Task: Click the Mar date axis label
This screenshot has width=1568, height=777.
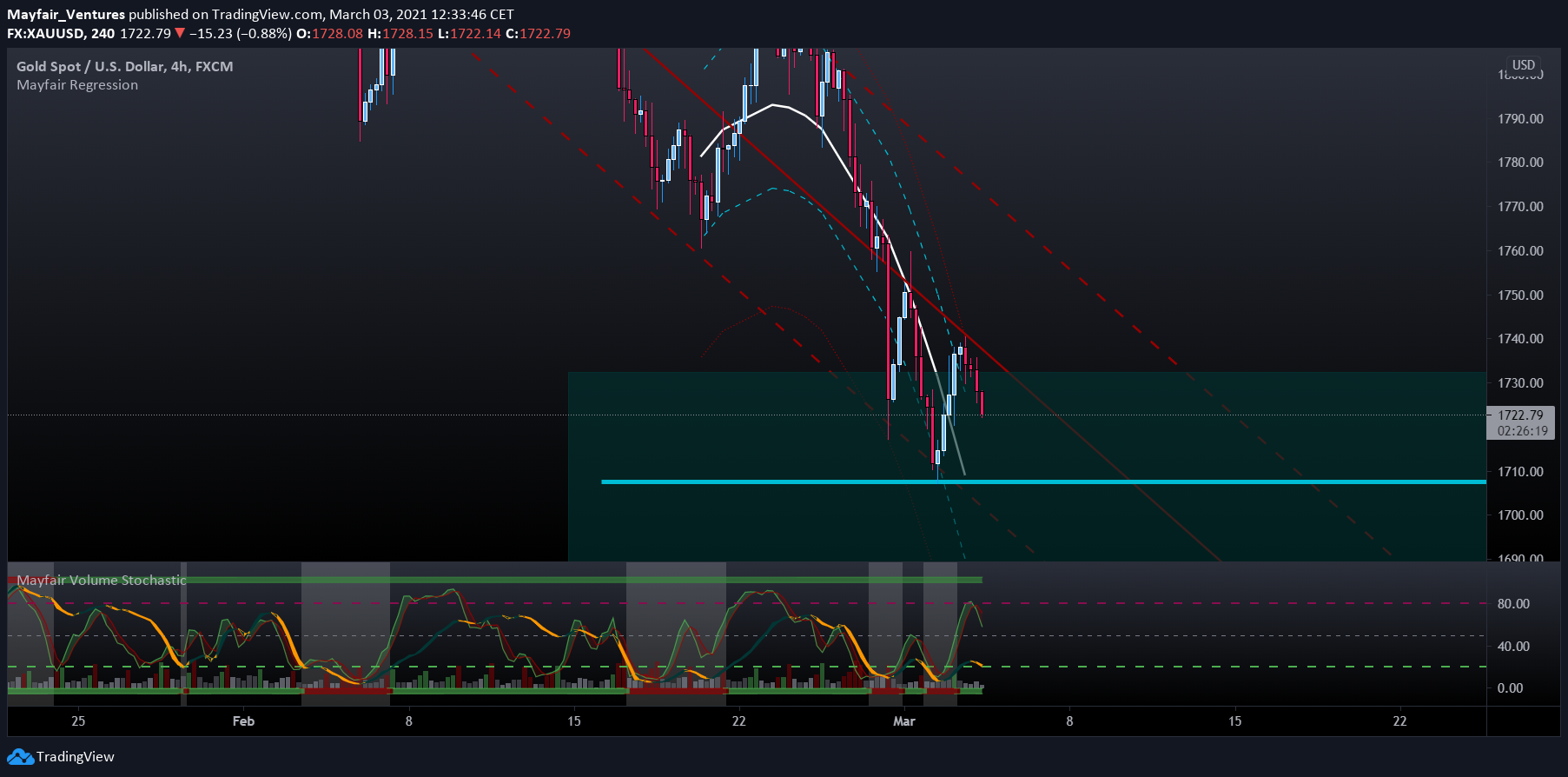Action: pos(904,721)
